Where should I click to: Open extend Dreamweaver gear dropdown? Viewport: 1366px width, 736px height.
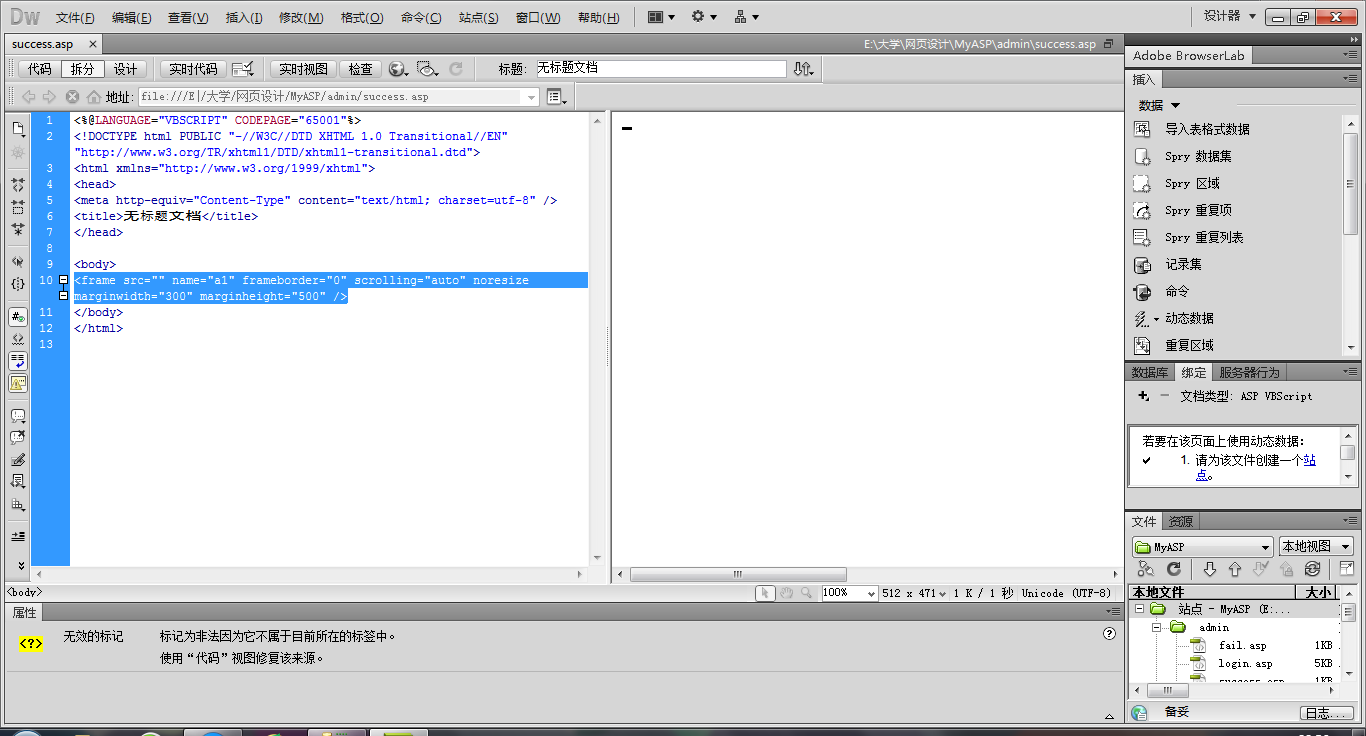point(704,17)
